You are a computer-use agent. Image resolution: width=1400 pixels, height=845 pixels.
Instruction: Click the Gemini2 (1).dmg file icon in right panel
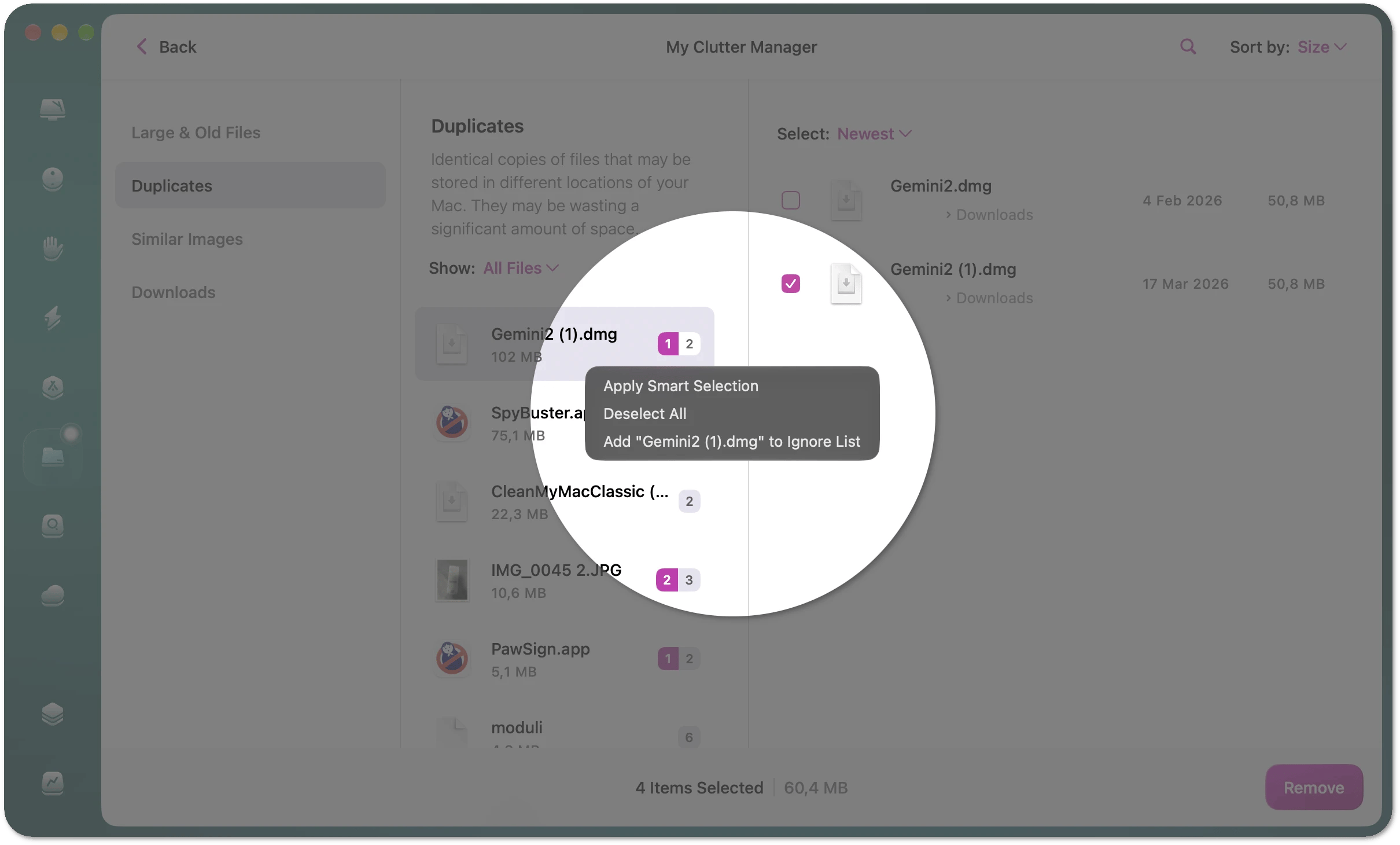pyautogui.click(x=846, y=284)
